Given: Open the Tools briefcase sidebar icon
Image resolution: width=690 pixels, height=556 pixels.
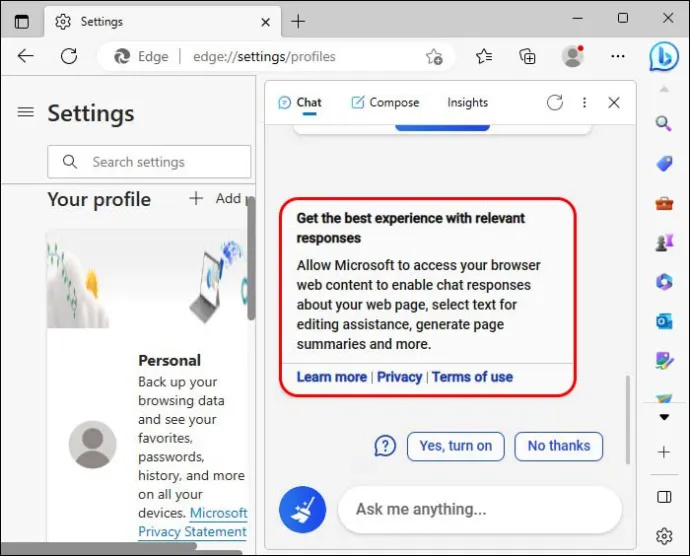Looking at the screenshot, I should (664, 203).
